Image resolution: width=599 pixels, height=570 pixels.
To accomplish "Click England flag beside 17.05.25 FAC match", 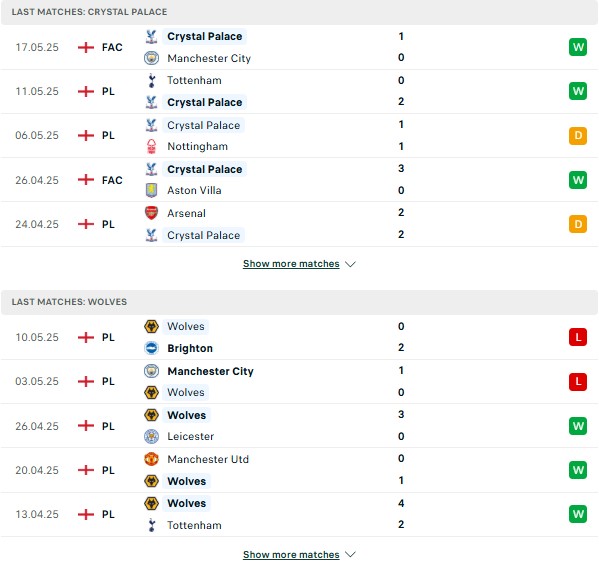I will pos(86,47).
